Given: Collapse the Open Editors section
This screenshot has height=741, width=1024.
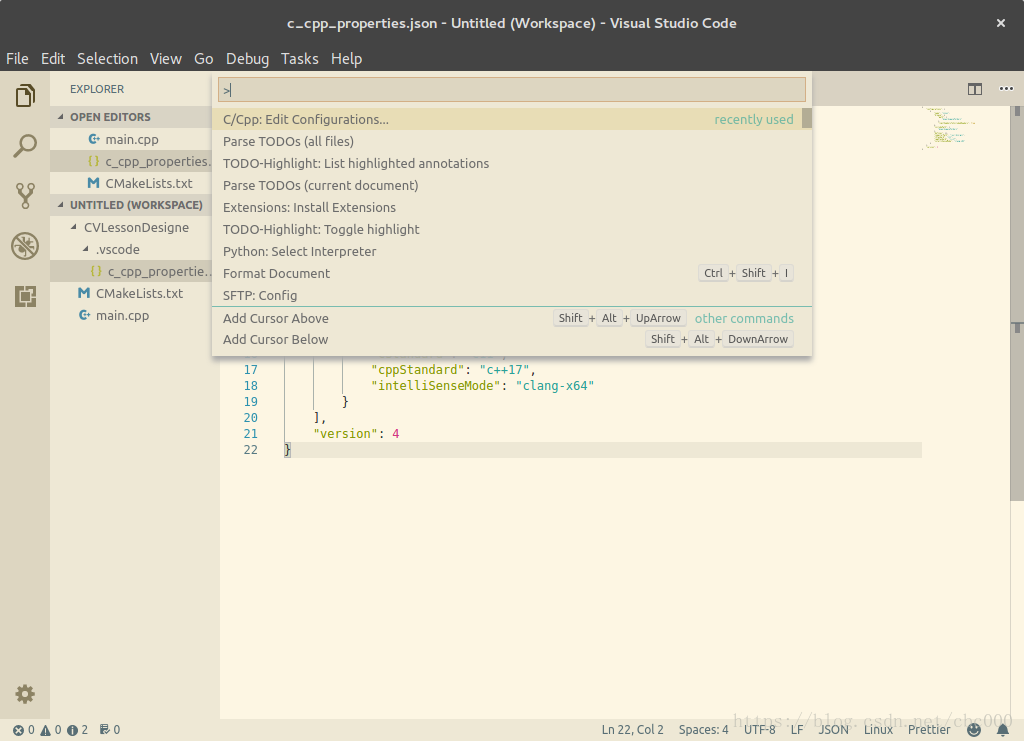Looking at the screenshot, I should pos(61,117).
